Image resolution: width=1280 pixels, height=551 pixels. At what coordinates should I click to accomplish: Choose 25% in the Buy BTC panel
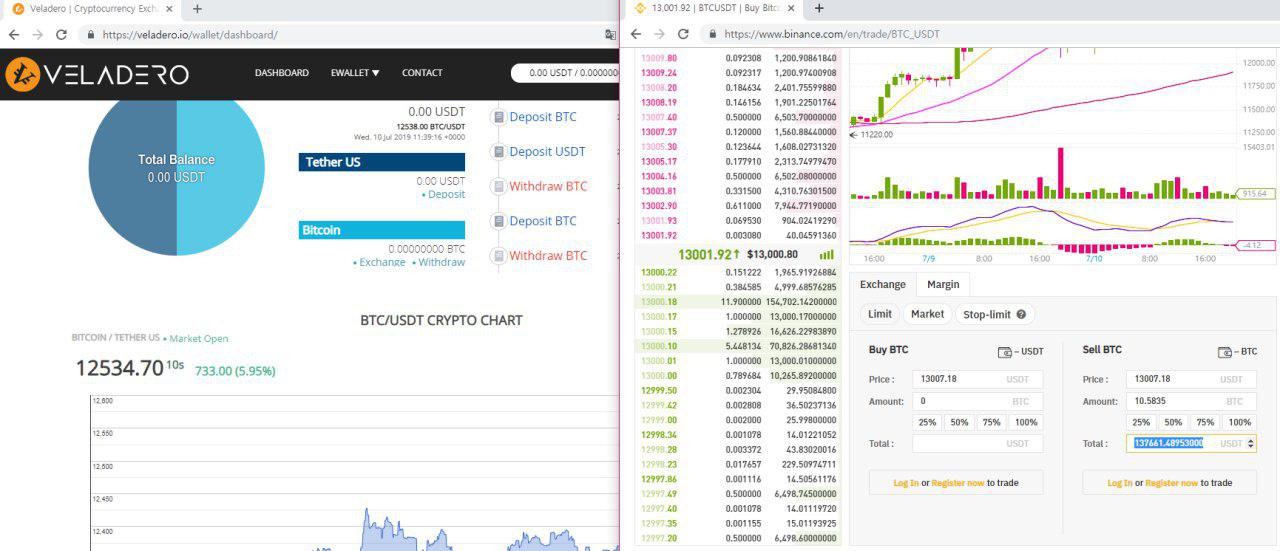927,422
